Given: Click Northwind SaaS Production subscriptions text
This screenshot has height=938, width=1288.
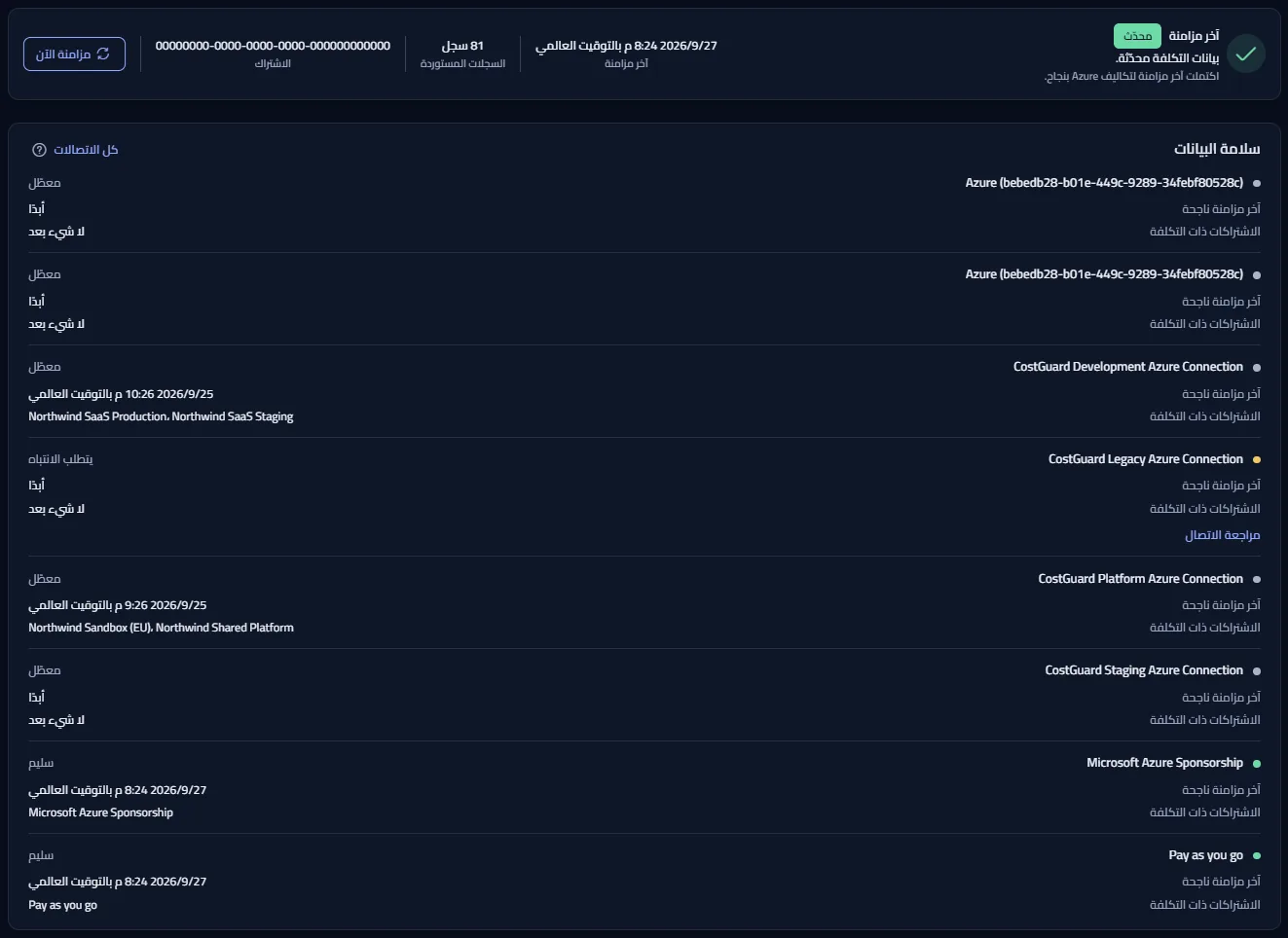Looking at the screenshot, I should coord(161,416).
